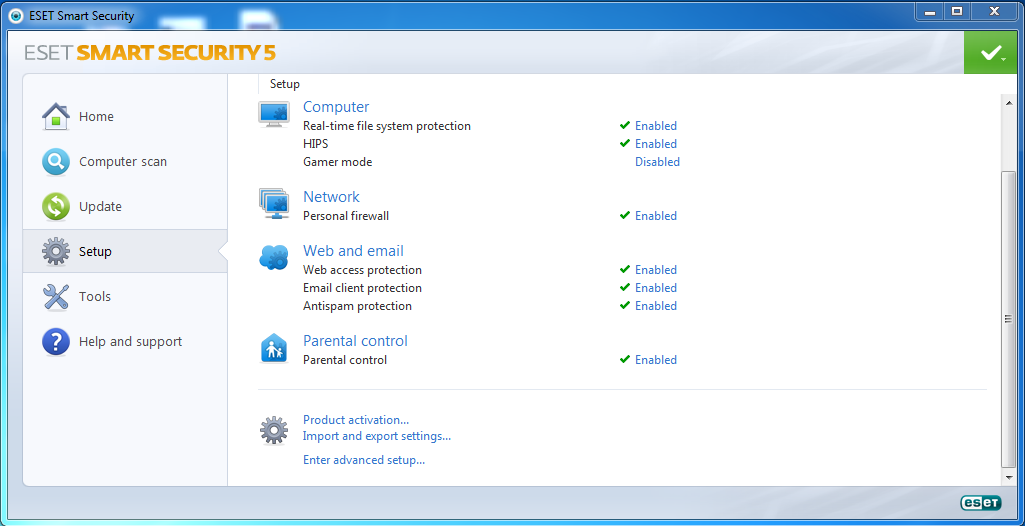Click the HIPS label text
Screen dimensions: 1025x526
tap(316, 144)
